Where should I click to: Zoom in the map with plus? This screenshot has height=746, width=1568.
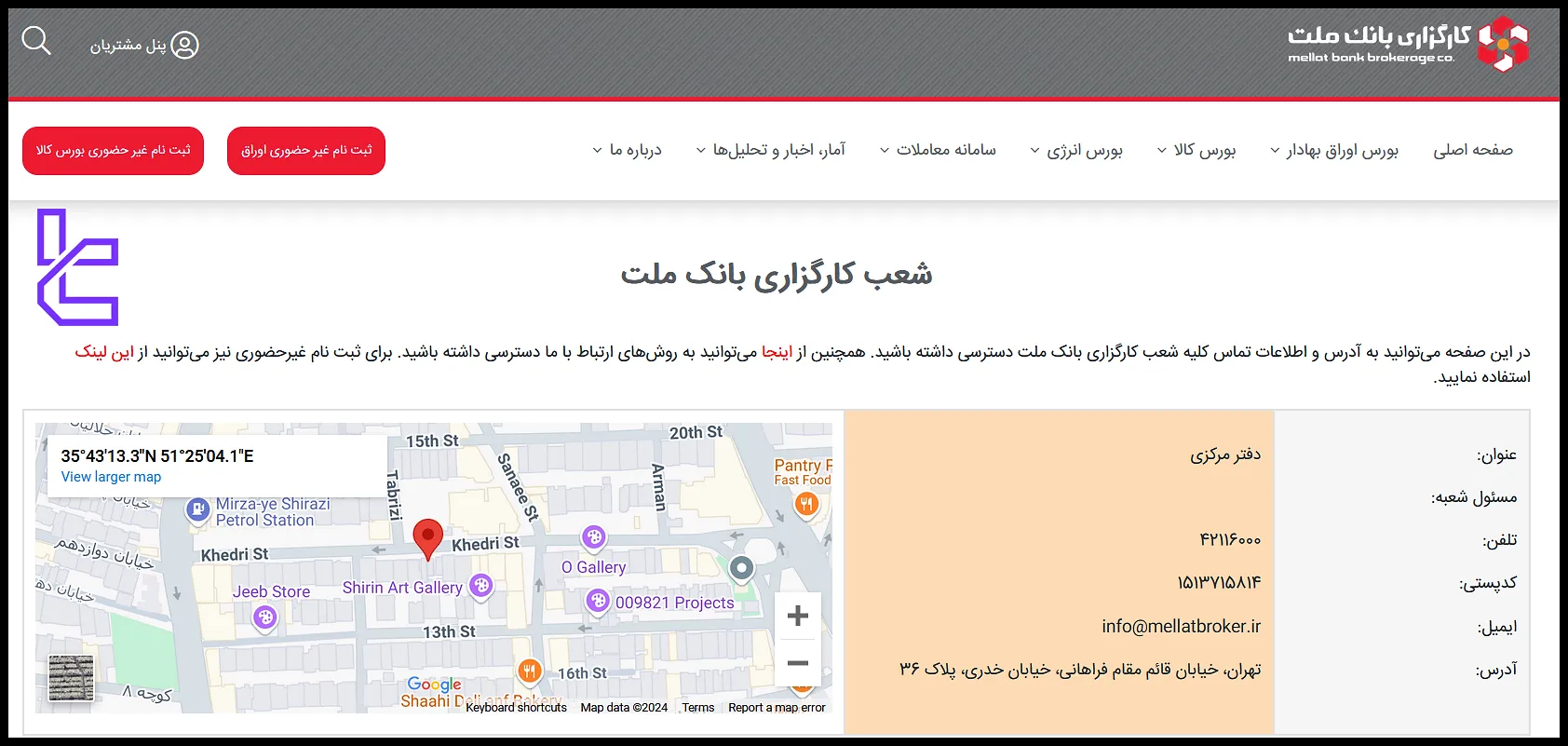[x=798, y=616]
